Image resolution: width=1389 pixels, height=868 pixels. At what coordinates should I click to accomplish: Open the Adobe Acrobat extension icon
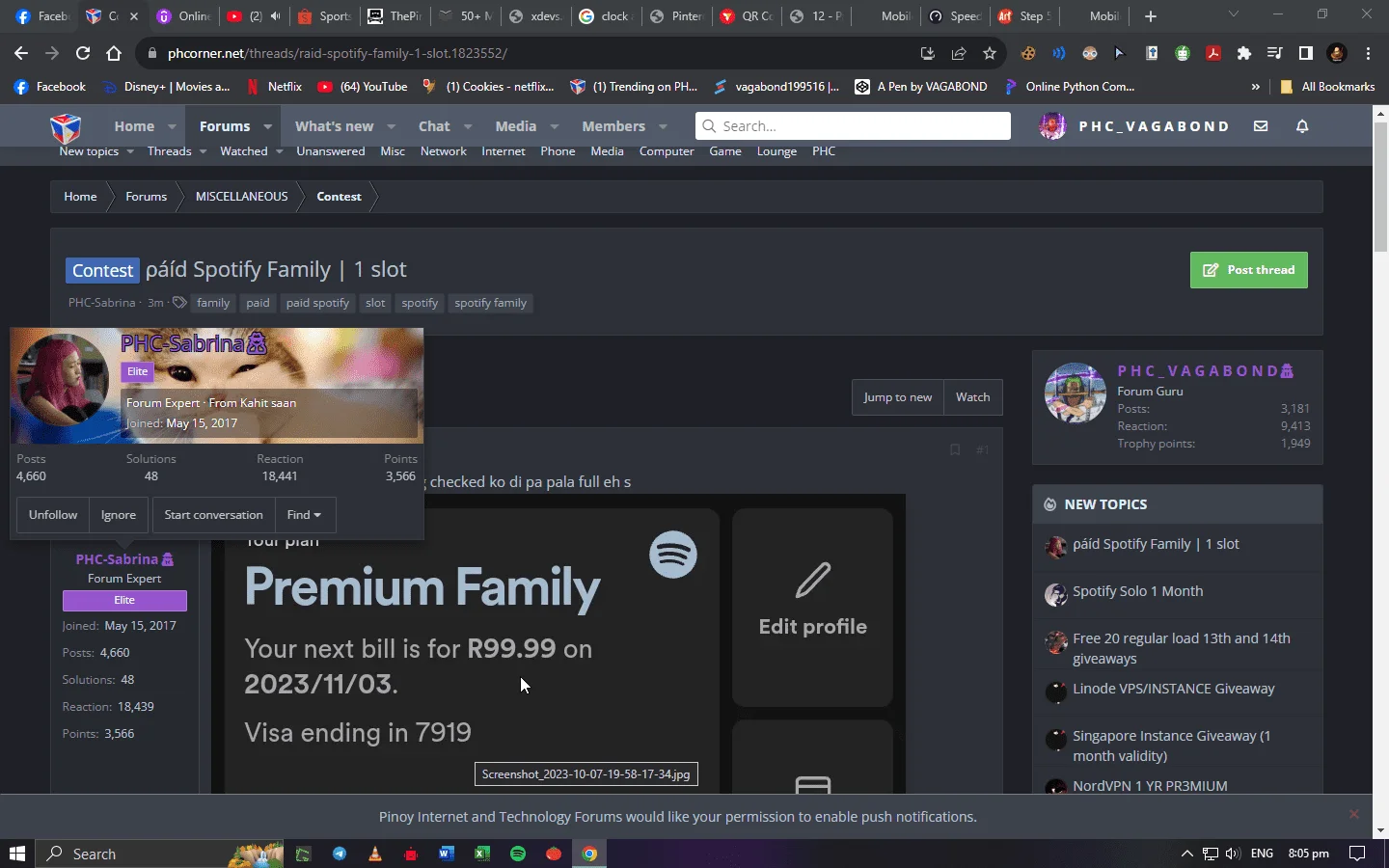[1213, 53]
